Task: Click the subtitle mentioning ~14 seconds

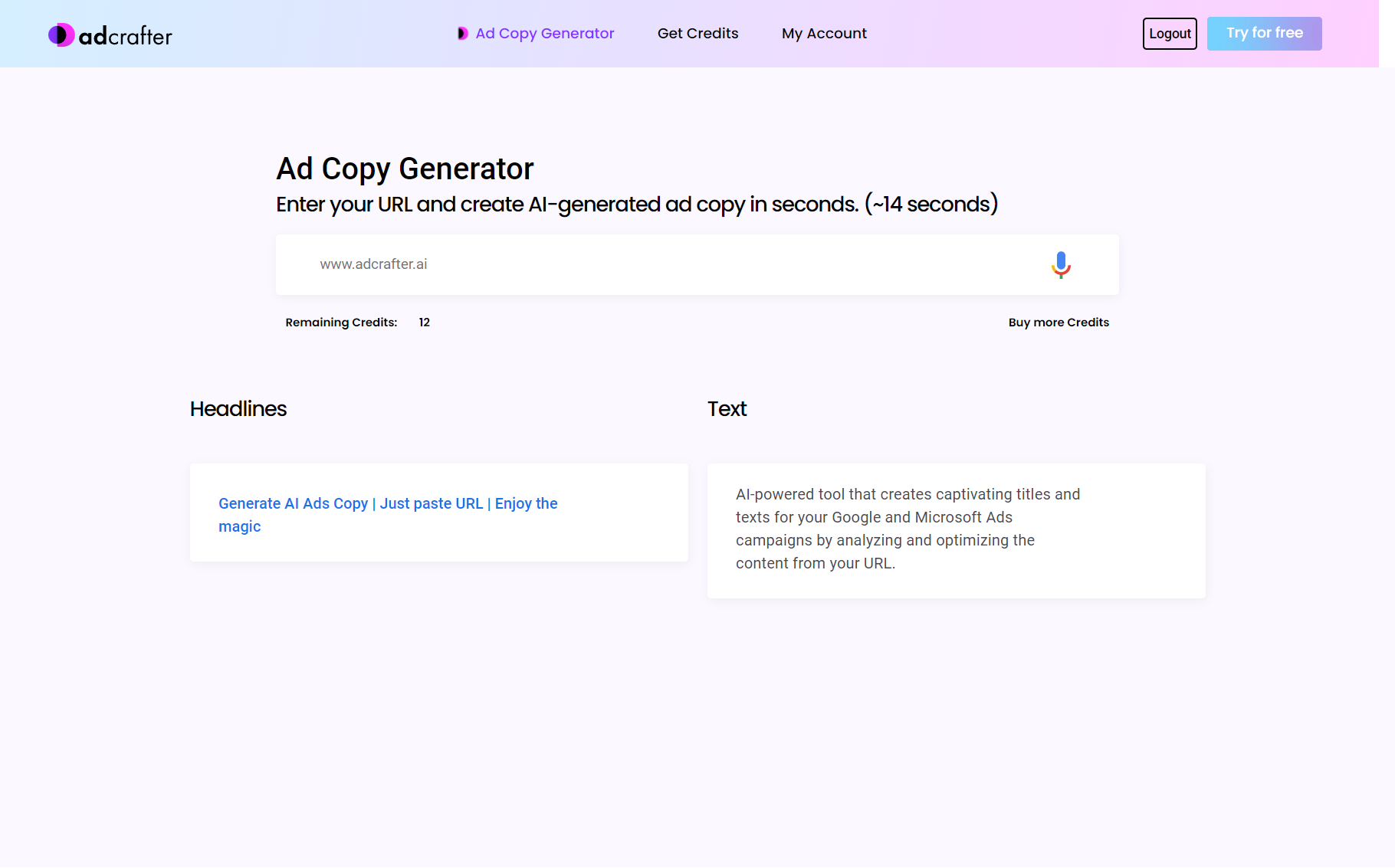Action: [636, 204]
